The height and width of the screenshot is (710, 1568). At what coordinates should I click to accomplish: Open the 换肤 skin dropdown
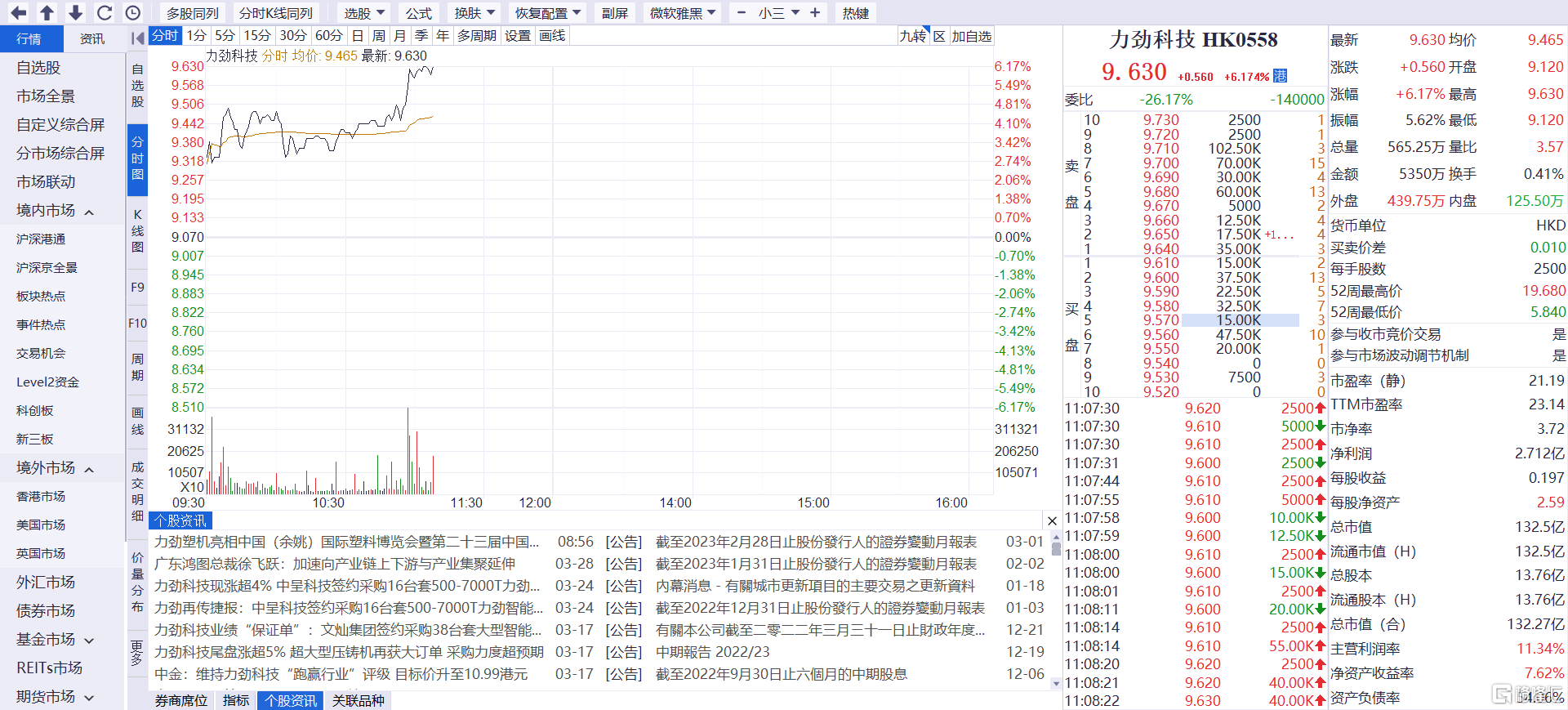tap(474, 13)
